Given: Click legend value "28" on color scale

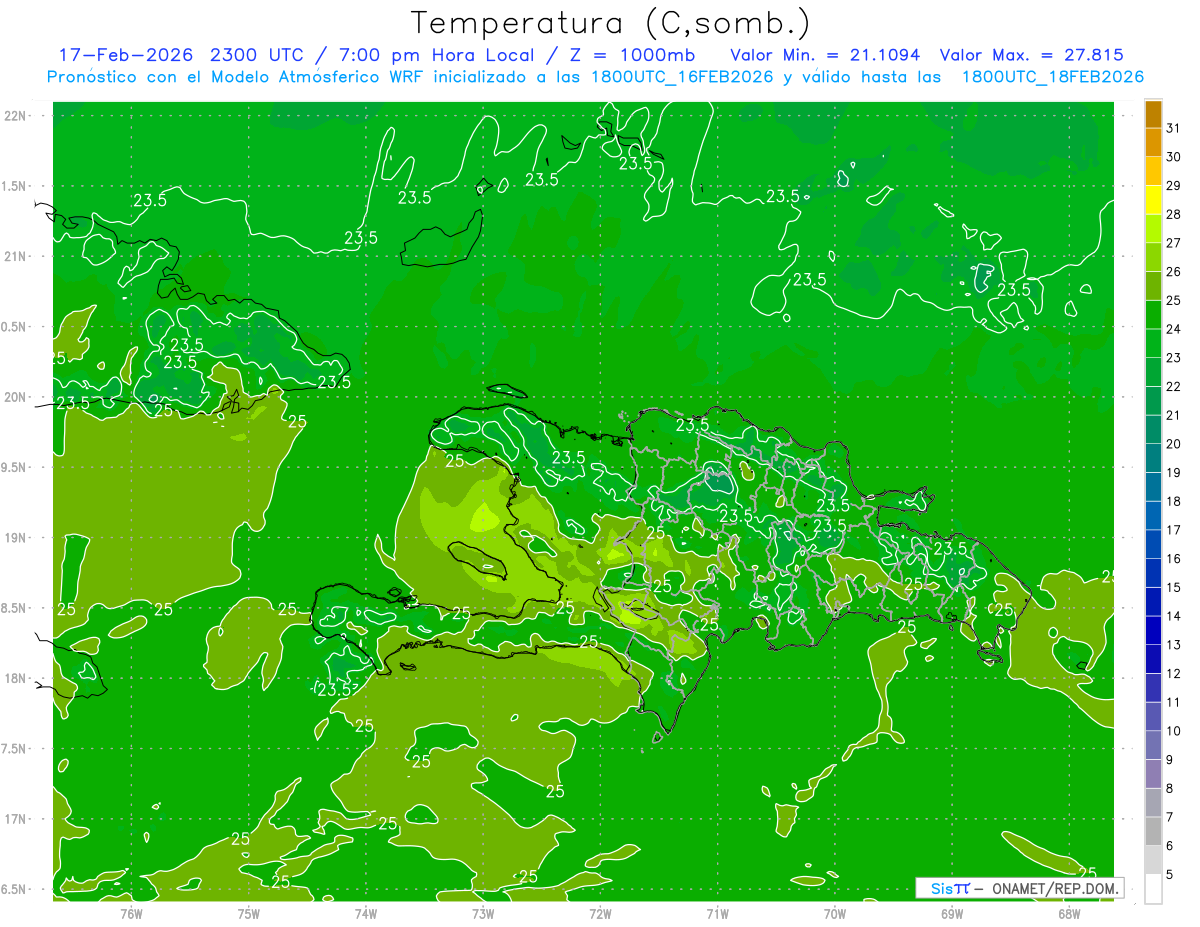Looking at the screenshot, I should (1173, 214).
